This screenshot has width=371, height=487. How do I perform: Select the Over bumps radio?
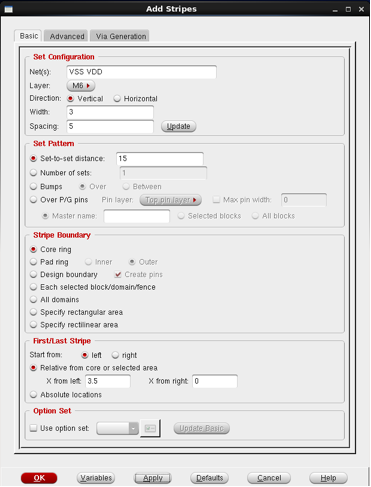[82, 187]
